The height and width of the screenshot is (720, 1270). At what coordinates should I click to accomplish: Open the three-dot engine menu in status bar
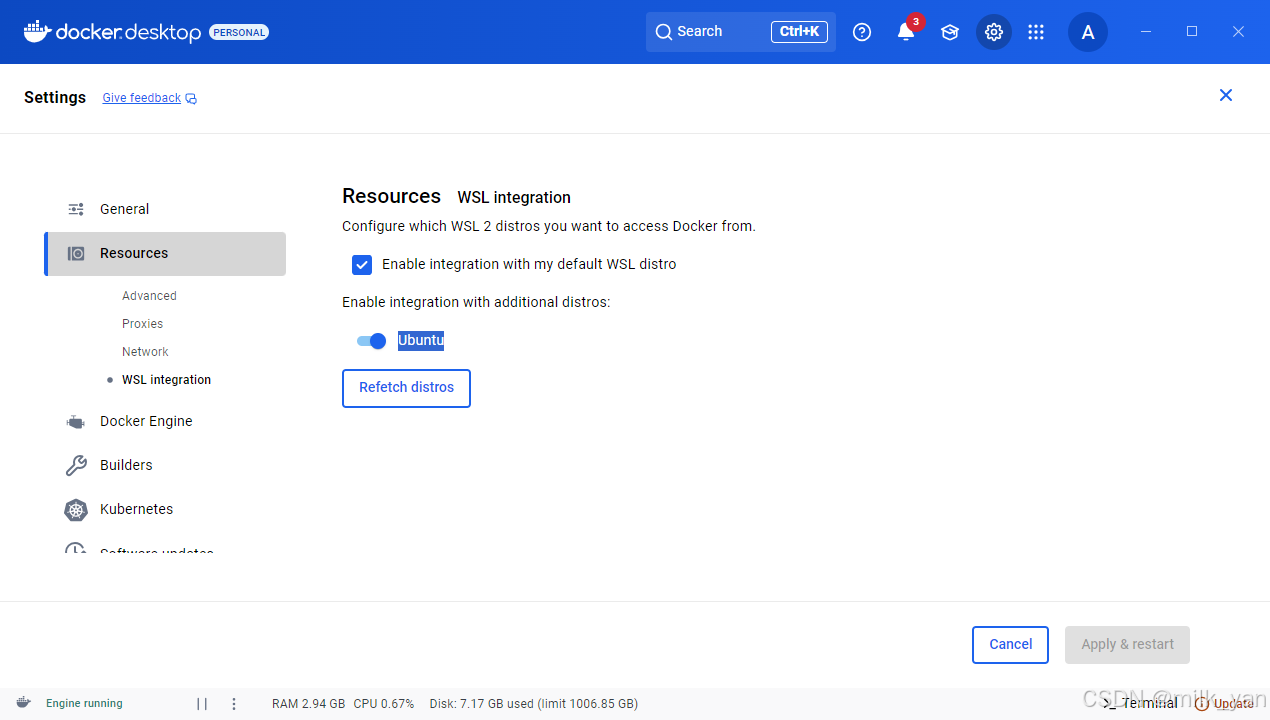coord(234,703)
